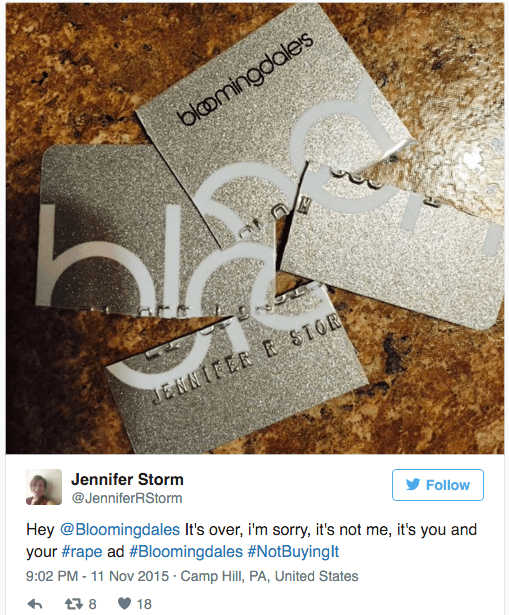The image size is (509, 615).
Task: Follow Jennifer Storm
Action: point(438,485)
